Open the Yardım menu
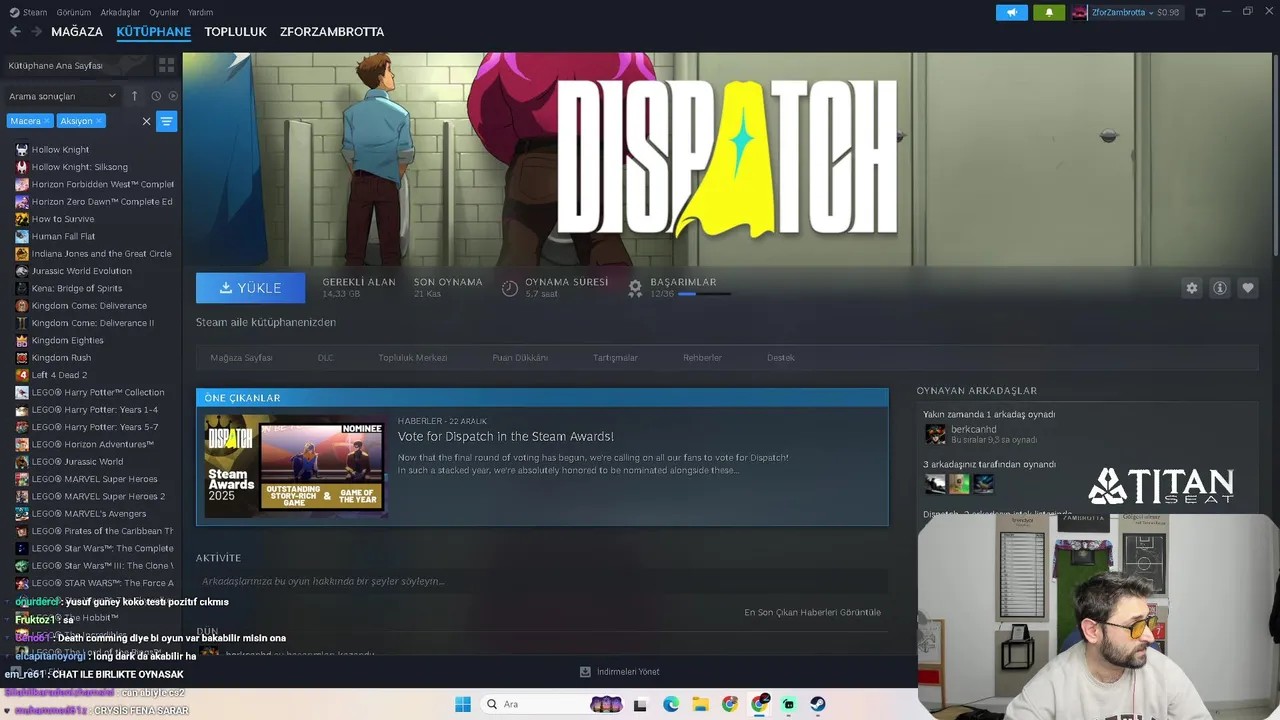1280x720 pixels. click(x=201, y=12)
